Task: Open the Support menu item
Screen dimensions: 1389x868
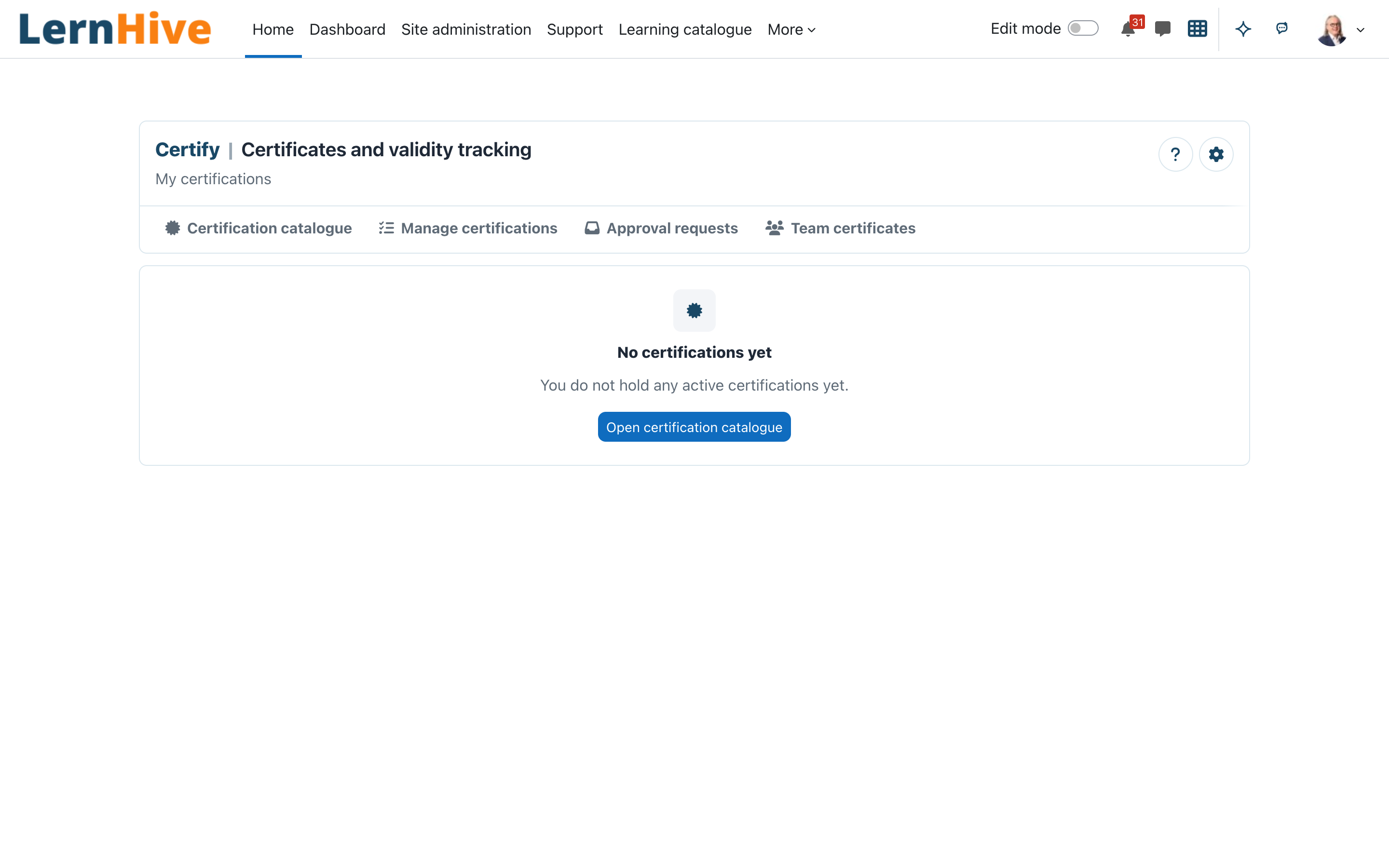Action: coord(574,29)
